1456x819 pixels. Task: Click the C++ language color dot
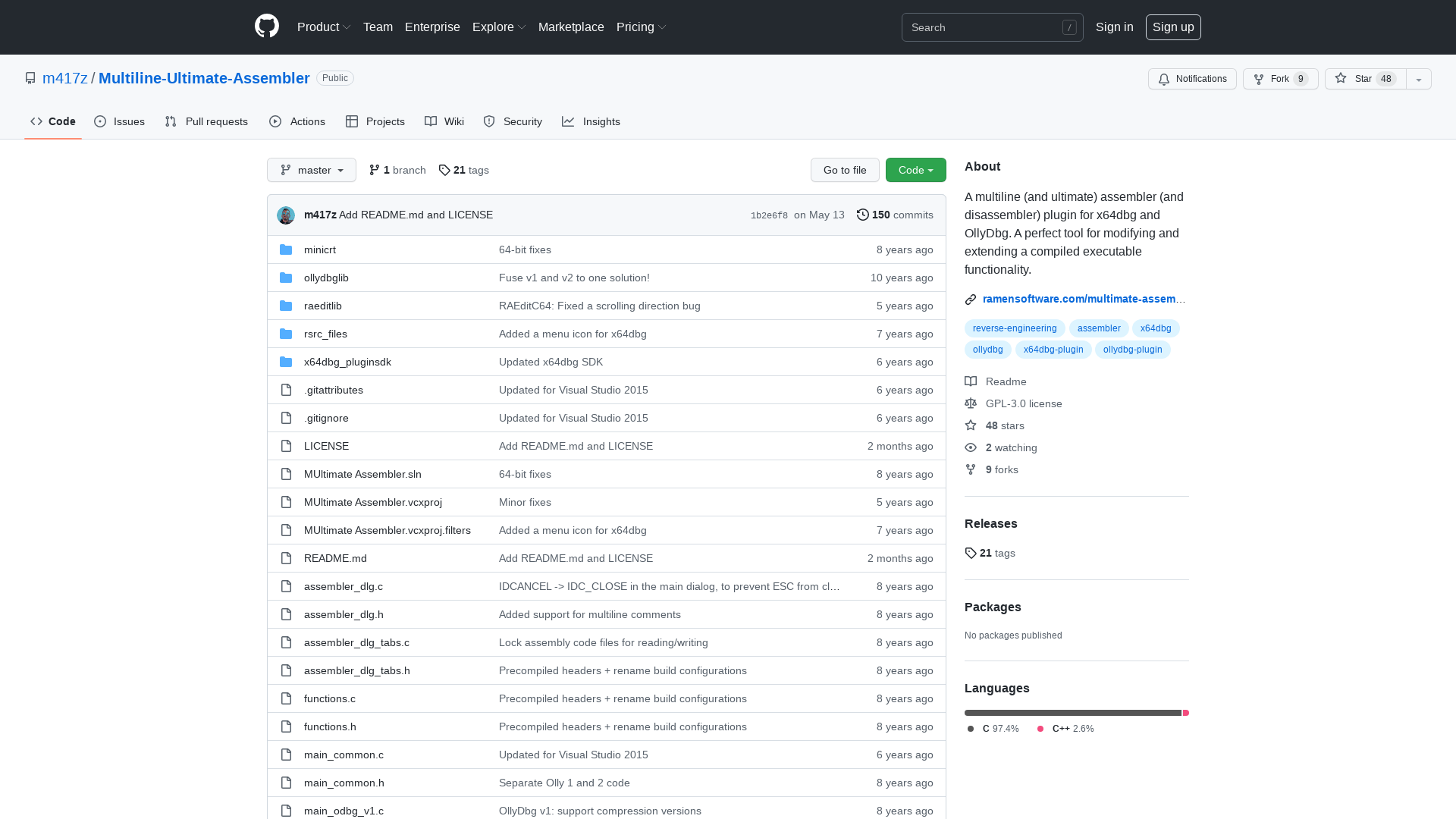pyautogui.click(x=1040, y=729)
